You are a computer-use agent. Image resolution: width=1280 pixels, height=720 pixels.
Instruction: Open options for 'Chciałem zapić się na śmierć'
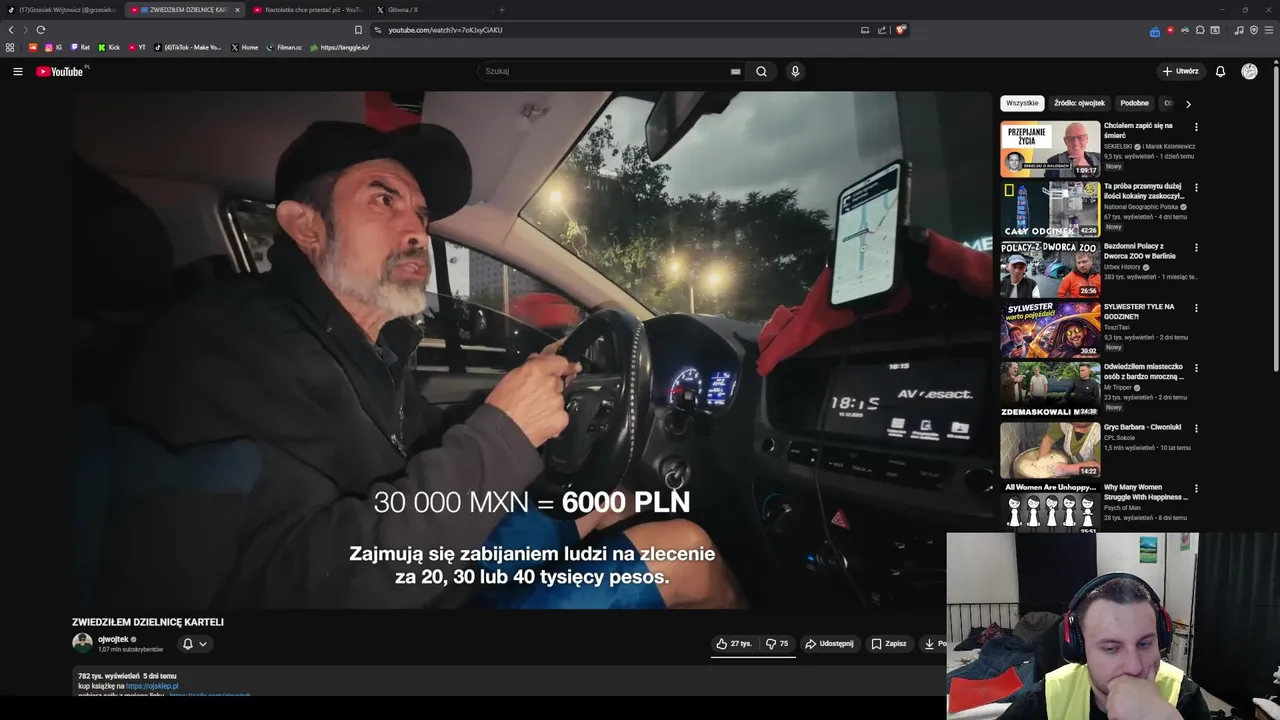1196,127
